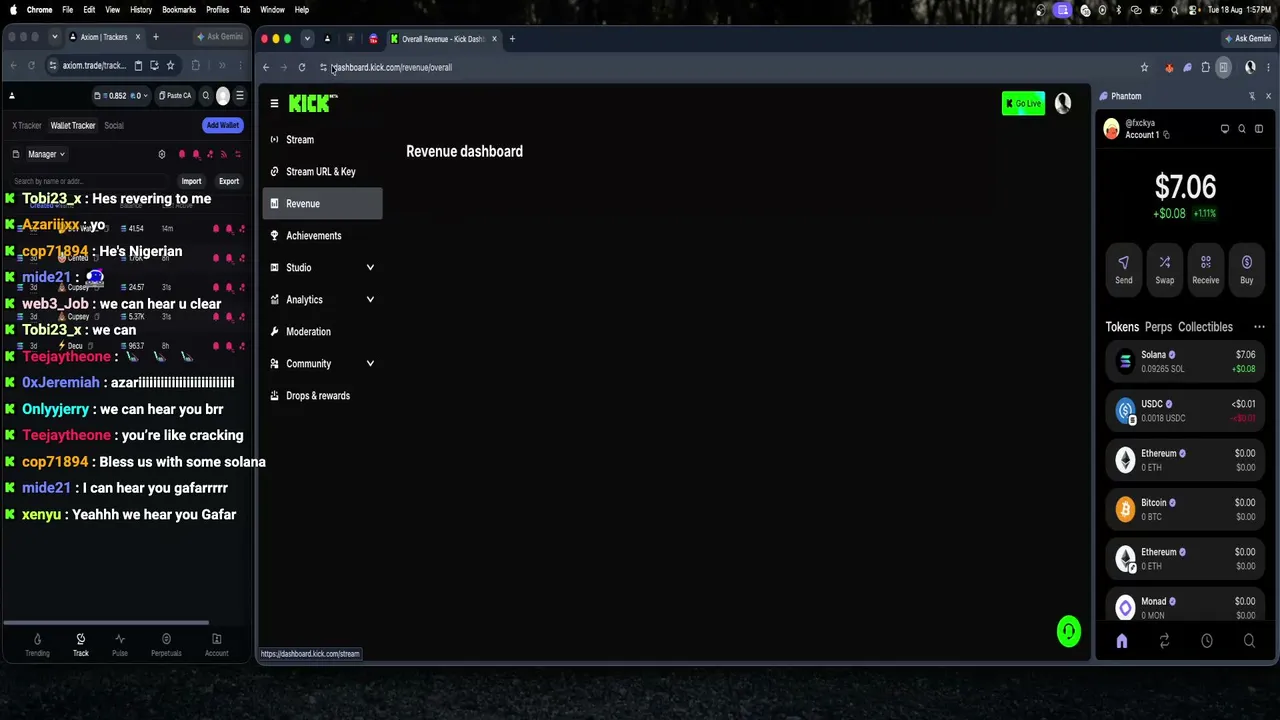Open Drops & rewards in Kick sidebar

pos(322,396)
